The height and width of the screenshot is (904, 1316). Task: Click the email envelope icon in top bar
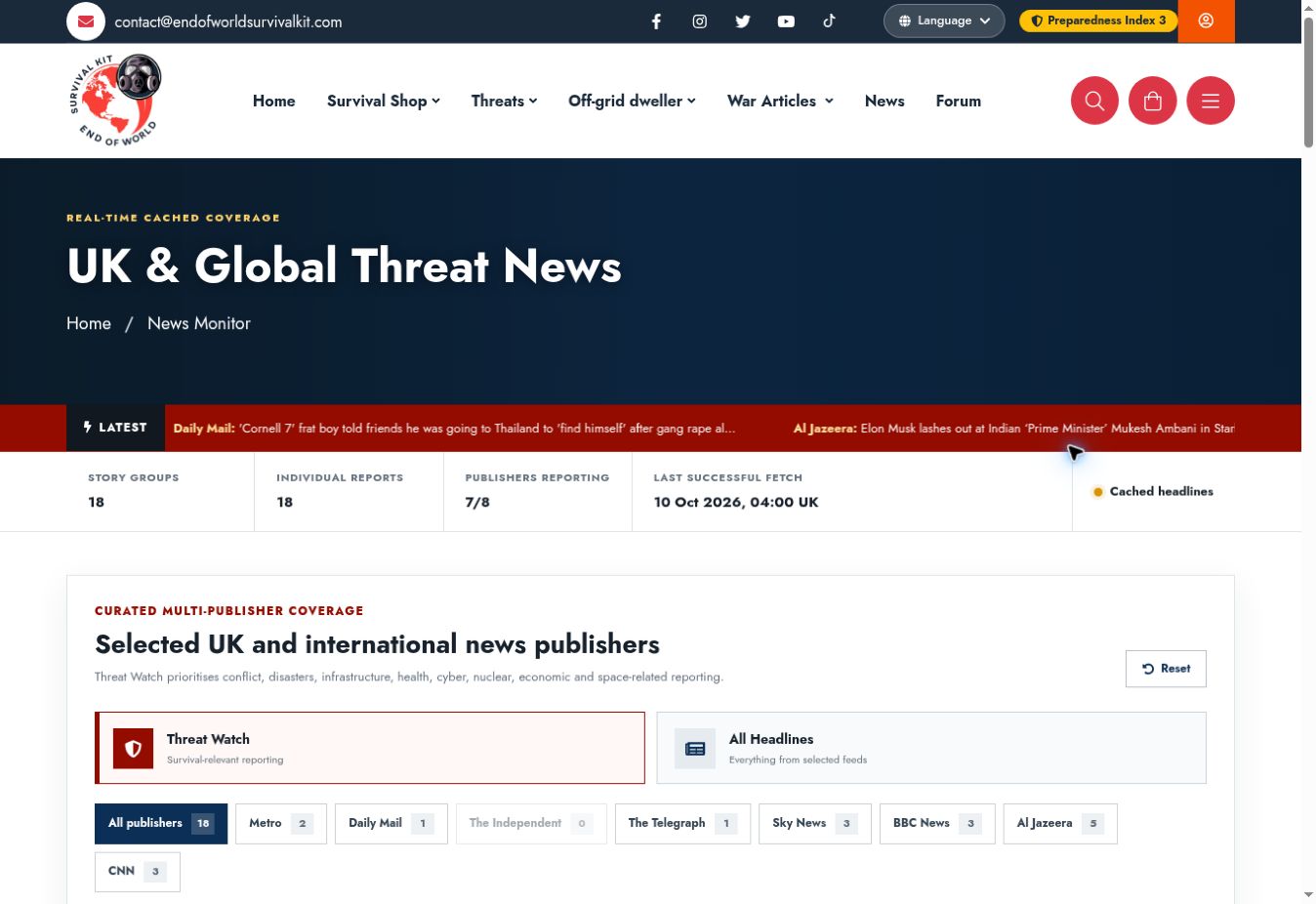(x=86, y=21)
